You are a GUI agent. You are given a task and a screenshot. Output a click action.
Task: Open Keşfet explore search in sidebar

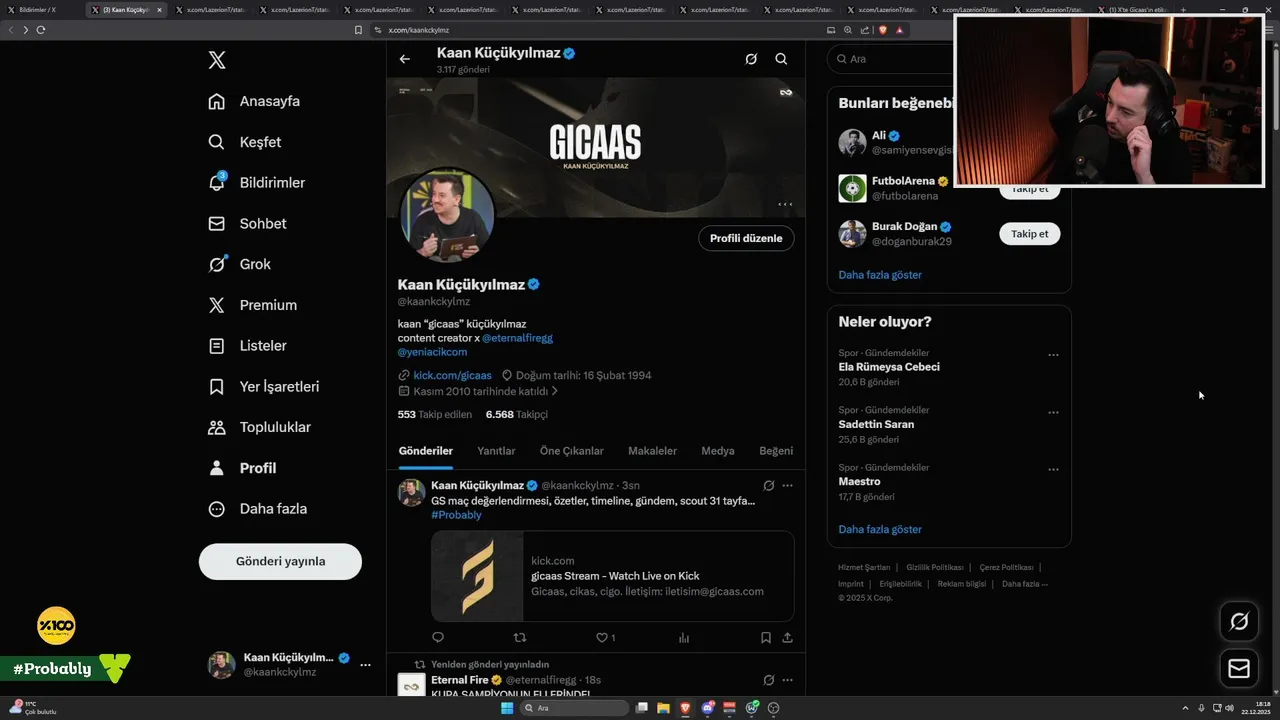[x=216, y=142]
